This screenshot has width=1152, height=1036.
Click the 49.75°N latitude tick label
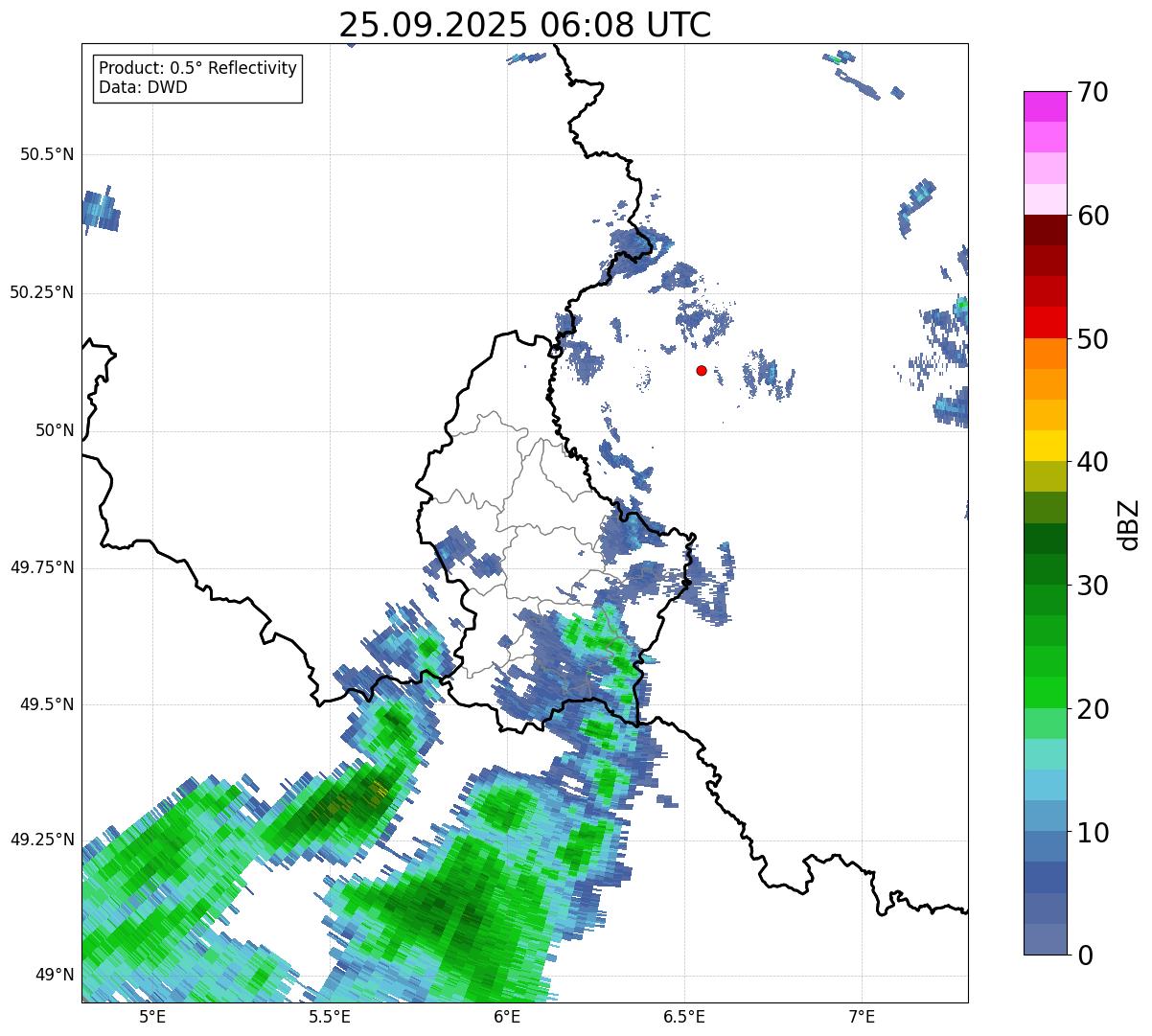pos(42,567)
